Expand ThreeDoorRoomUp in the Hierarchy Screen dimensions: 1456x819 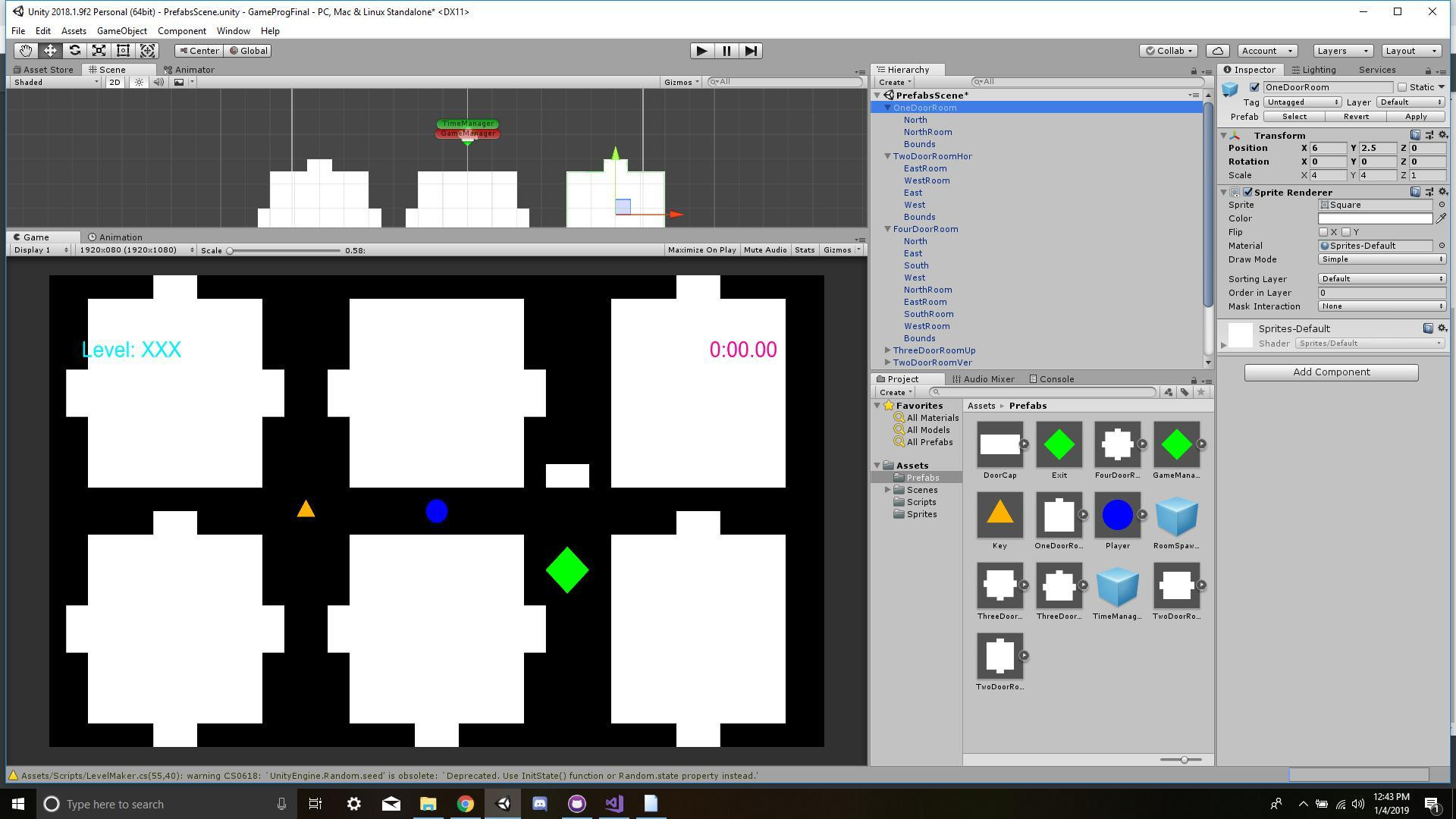pos(887,350)
